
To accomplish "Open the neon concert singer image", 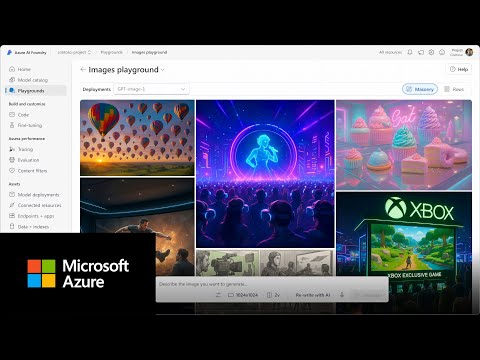I will click(265, 174).
